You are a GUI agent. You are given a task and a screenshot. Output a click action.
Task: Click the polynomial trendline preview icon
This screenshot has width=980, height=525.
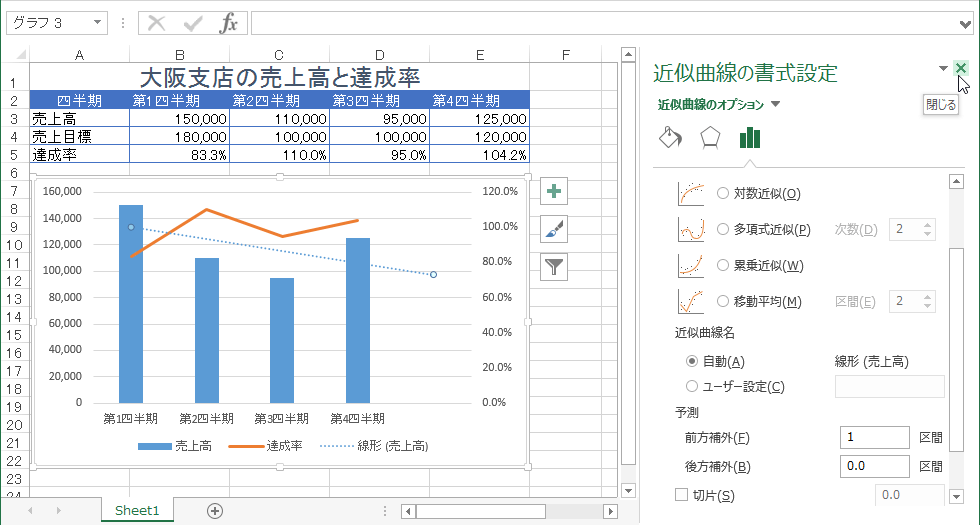click(x=691, y=229)
